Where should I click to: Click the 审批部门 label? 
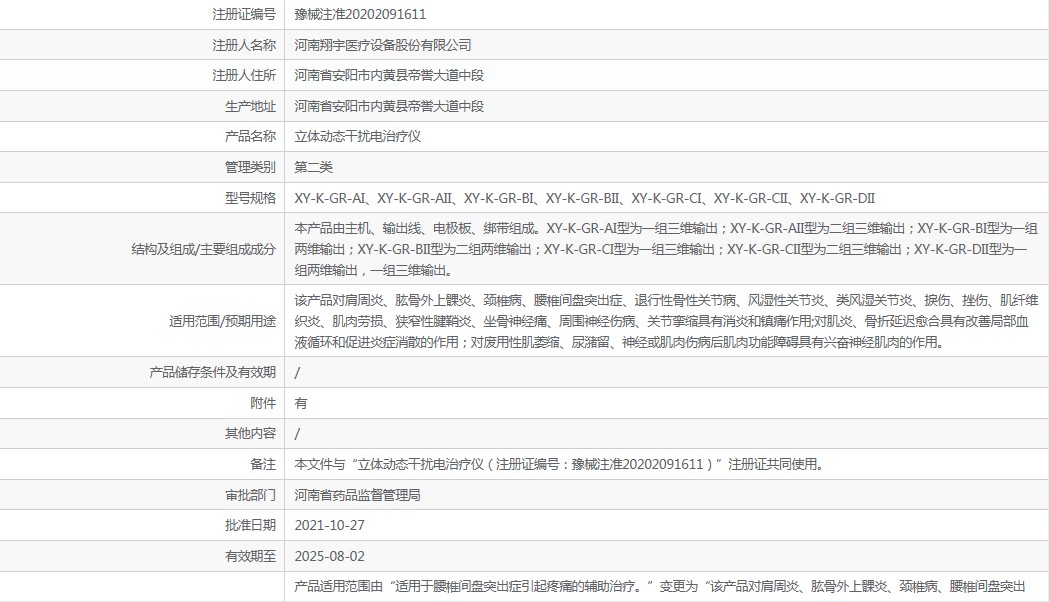coord(250,495)
